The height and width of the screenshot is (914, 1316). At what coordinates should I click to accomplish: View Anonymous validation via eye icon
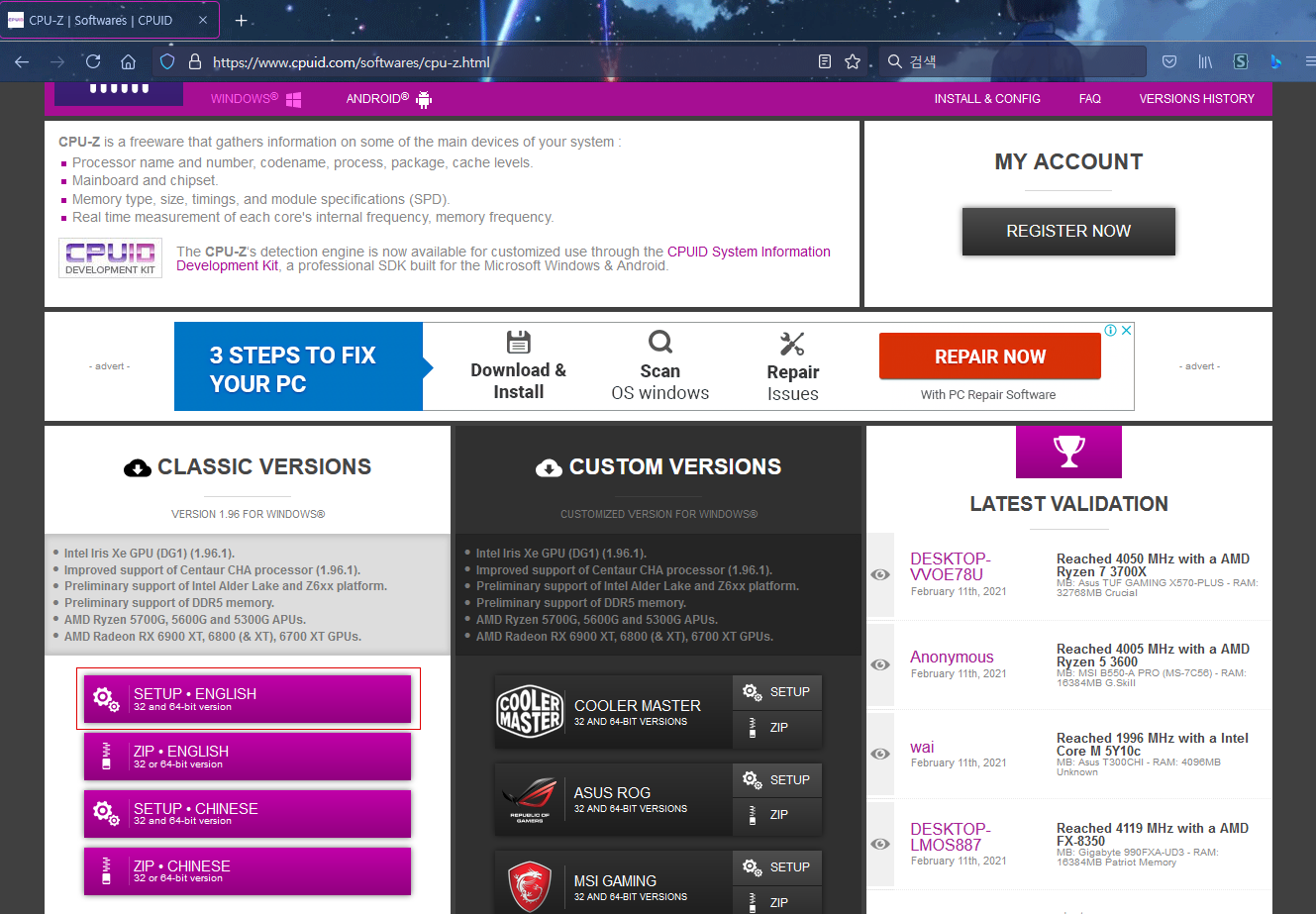tap(879, 664)
